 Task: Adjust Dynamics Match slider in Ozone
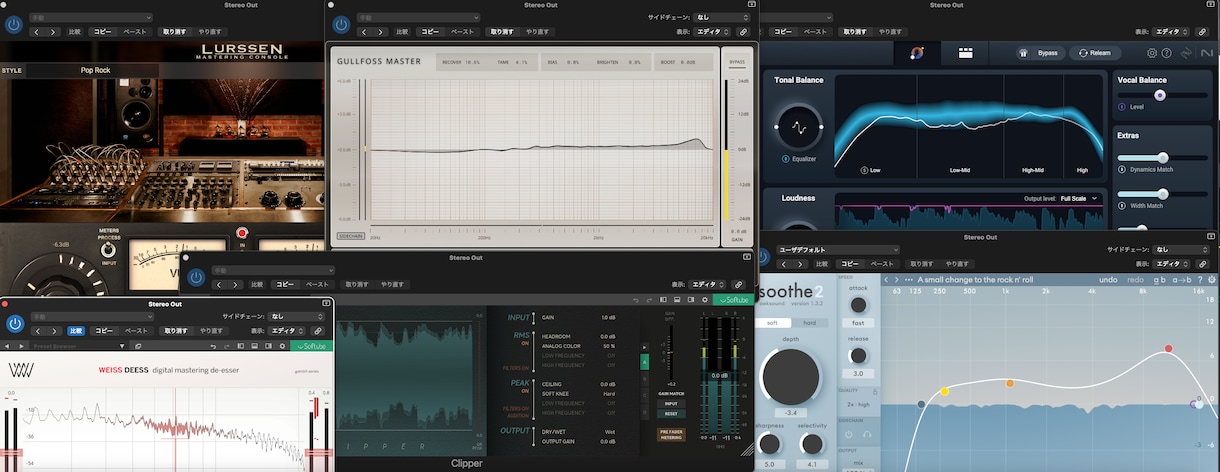1163,158
